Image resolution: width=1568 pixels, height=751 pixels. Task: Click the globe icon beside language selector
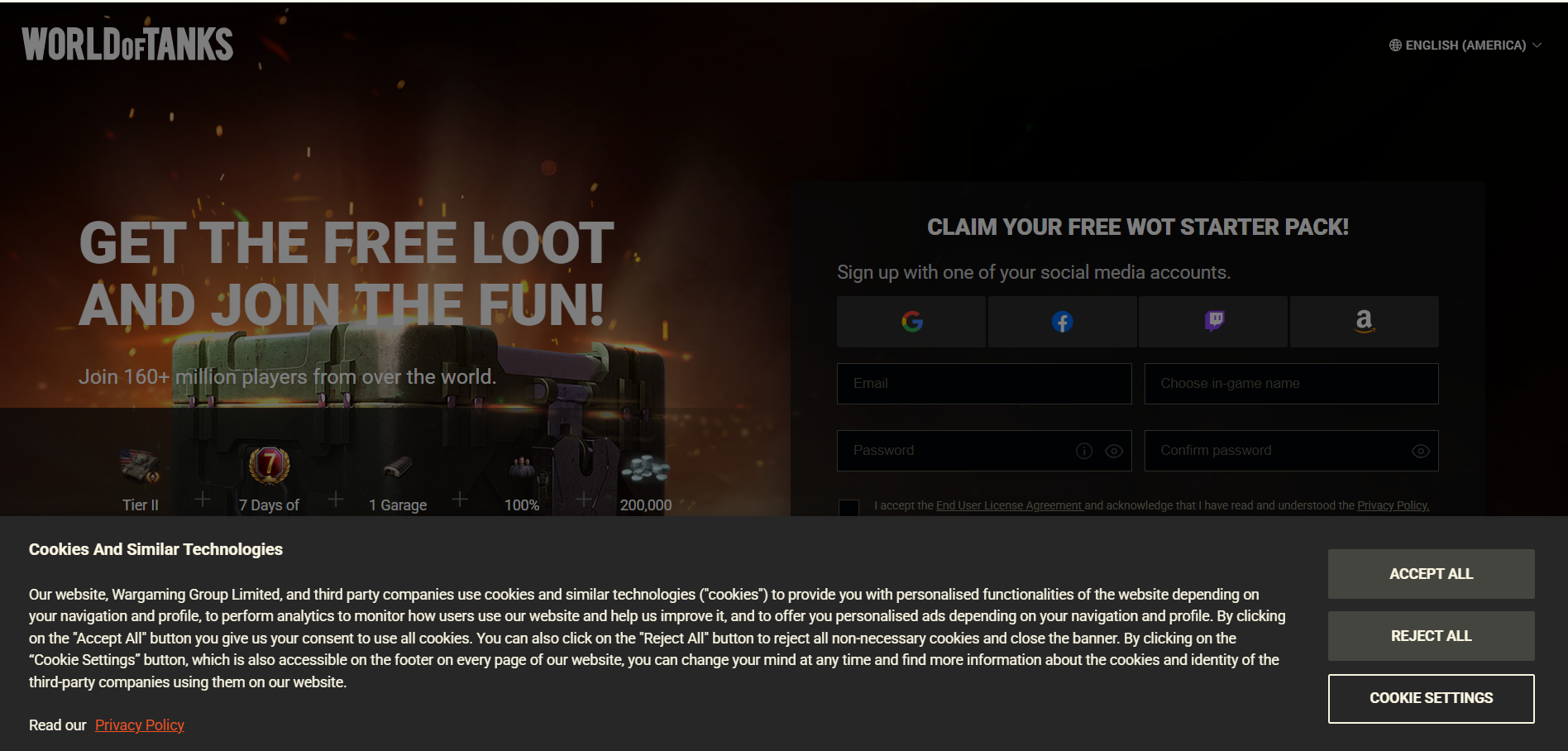tap(1395, 45)
